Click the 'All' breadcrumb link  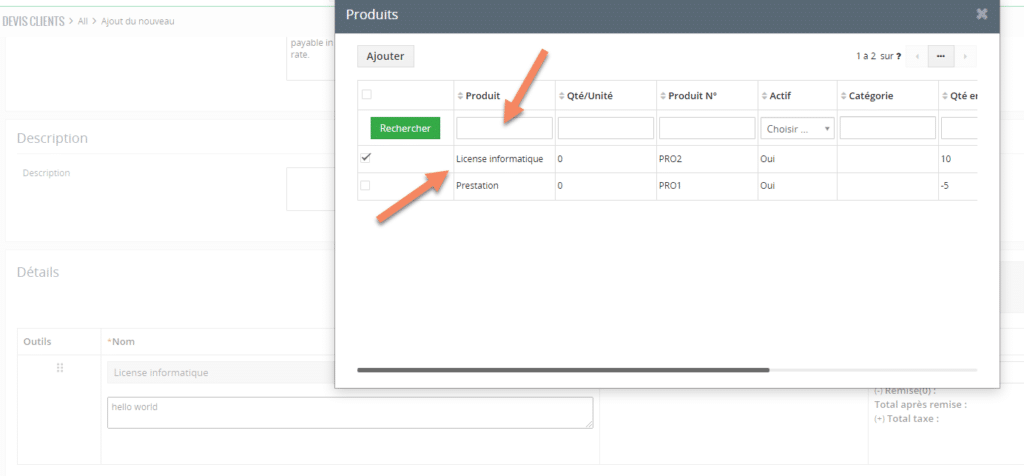coord(82,21)
